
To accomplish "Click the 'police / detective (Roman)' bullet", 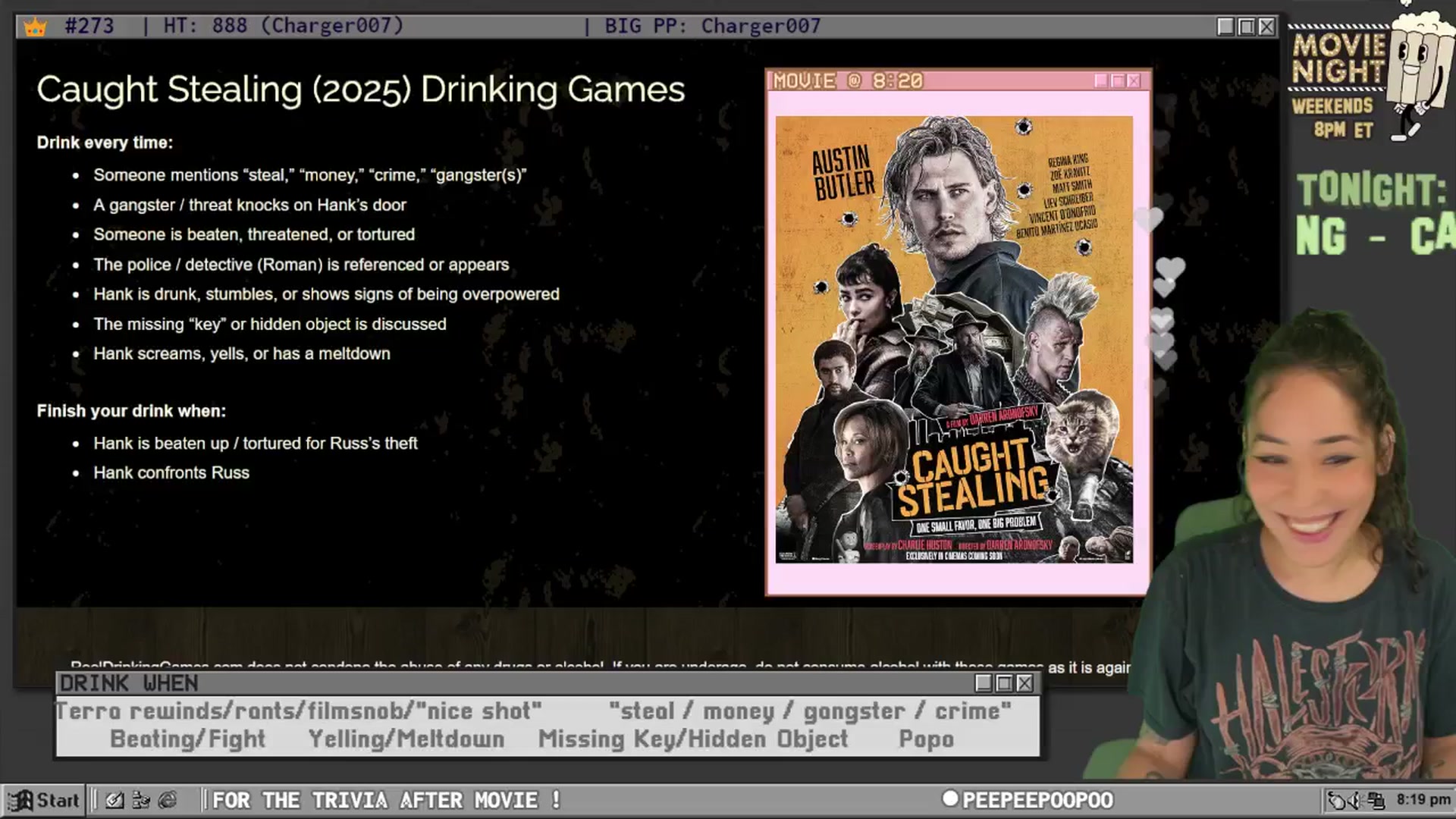I will pyautogui.click(x=301, y=265).
